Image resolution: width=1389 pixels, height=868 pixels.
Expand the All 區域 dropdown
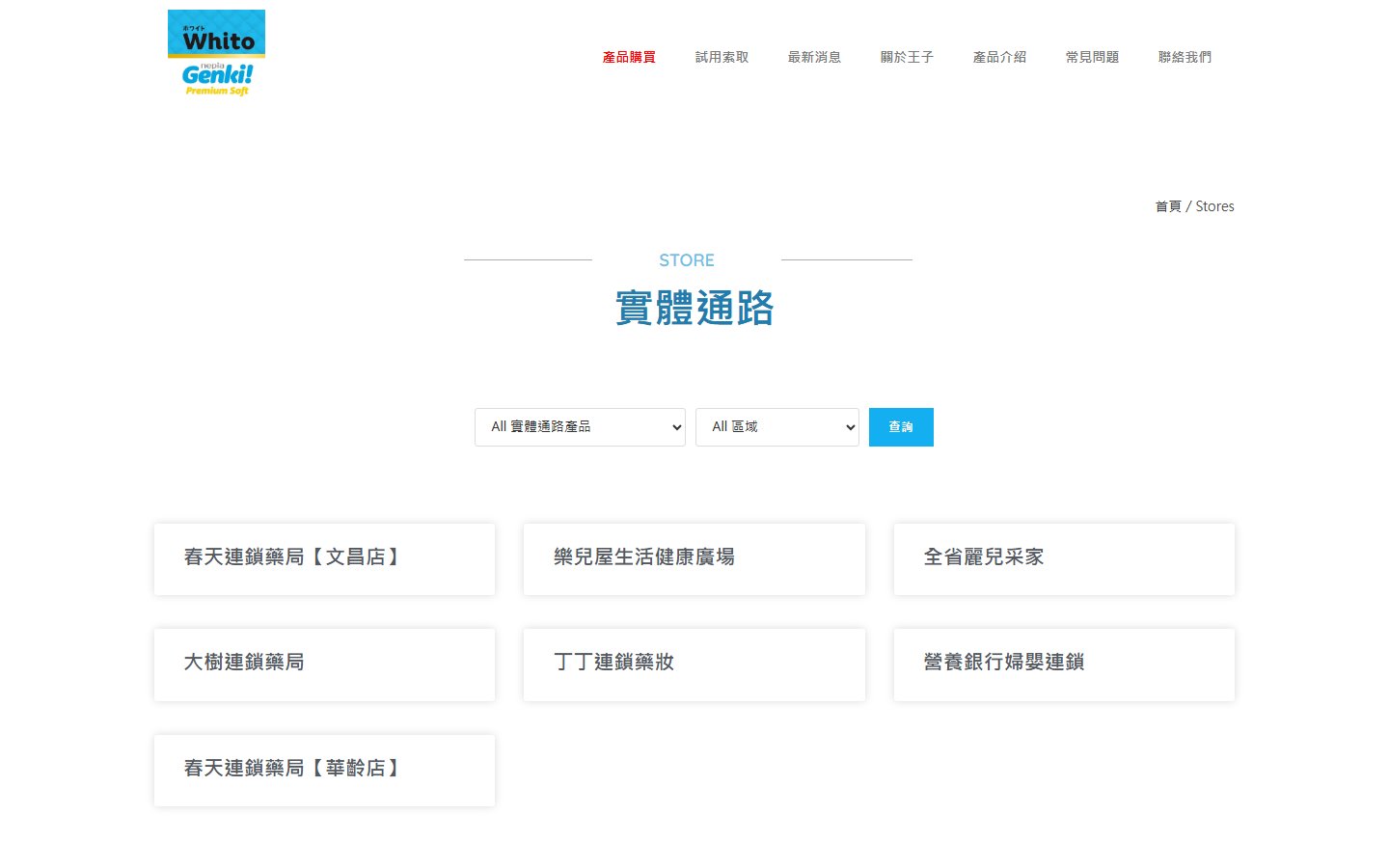pos(776,427)
